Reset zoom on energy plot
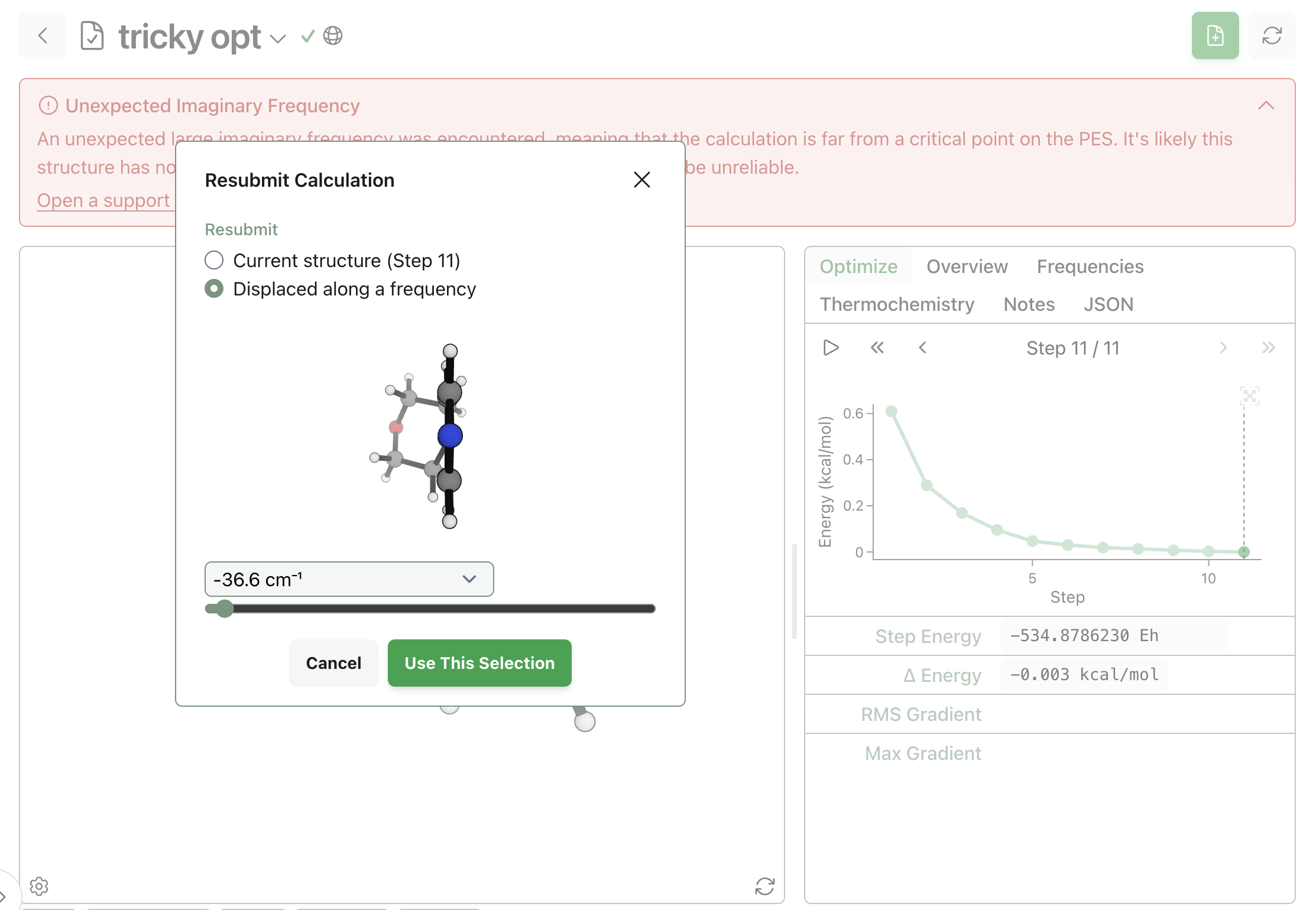The width and height of the screenshot is (1316, 910). pyautogui.click(x=1249, y=395)
